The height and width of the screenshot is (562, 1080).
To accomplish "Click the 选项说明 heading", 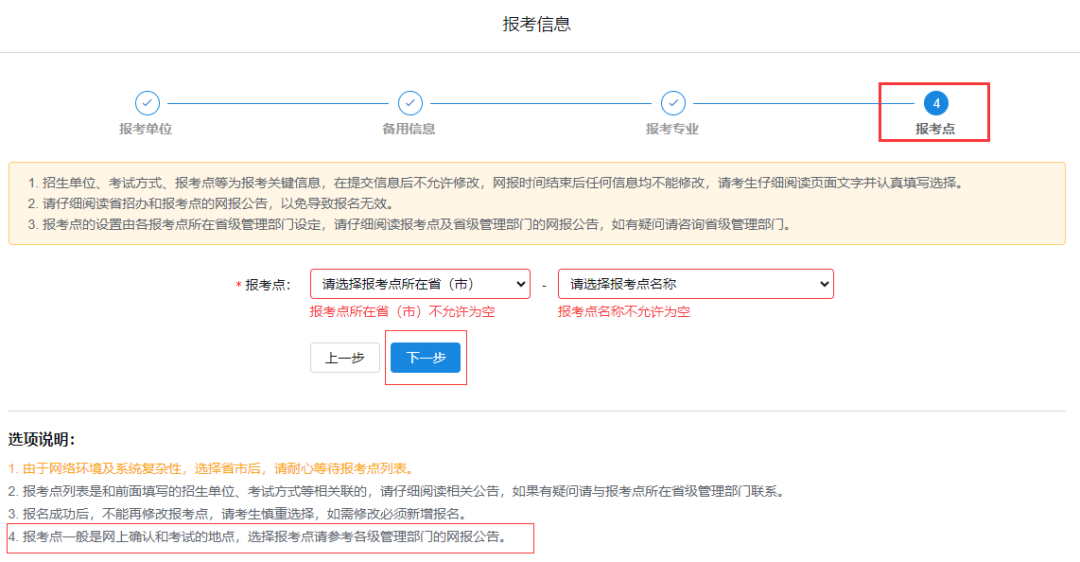I will (42, 439).
